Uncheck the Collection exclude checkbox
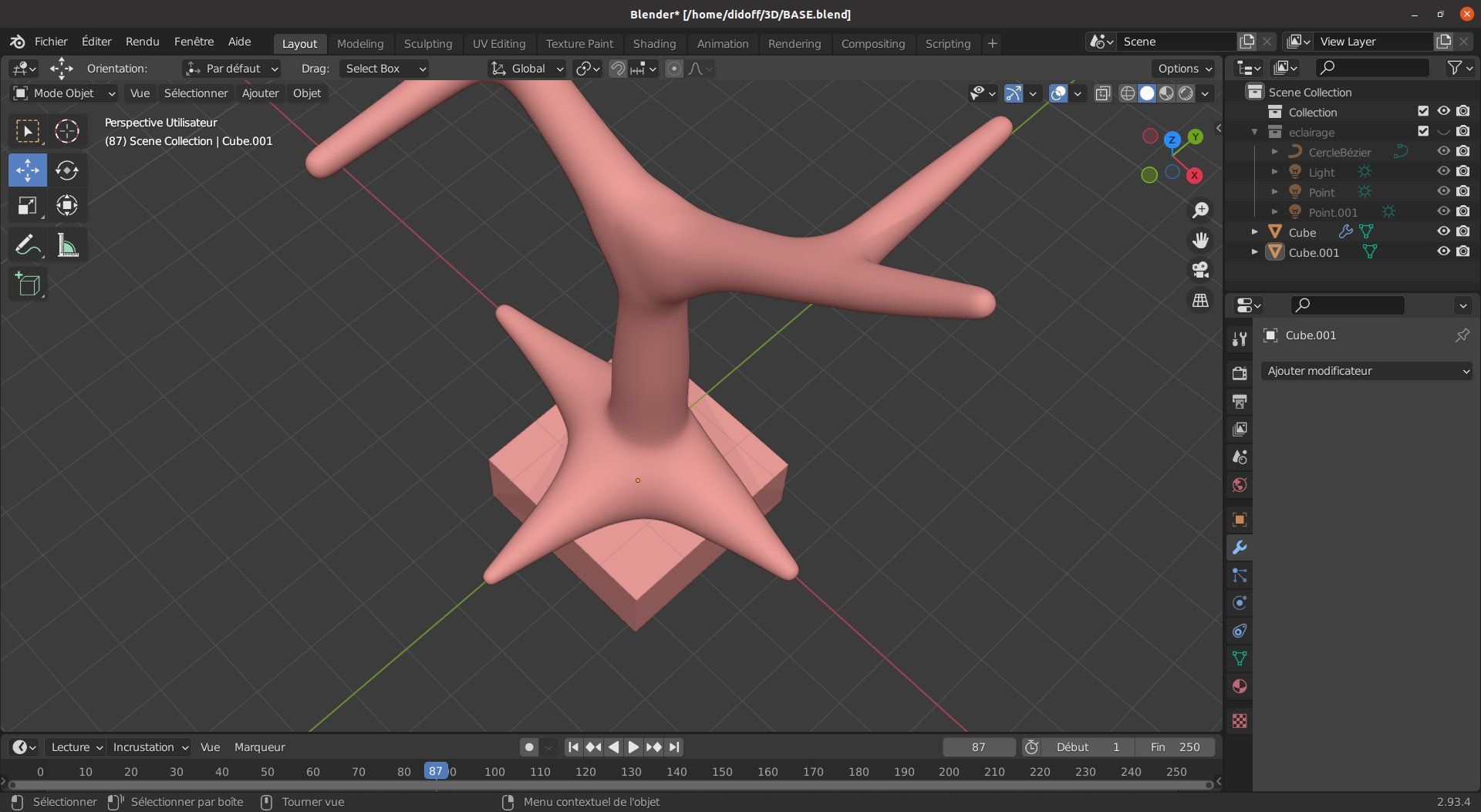Screen dimensions: 1481x812 [1423, 111]
